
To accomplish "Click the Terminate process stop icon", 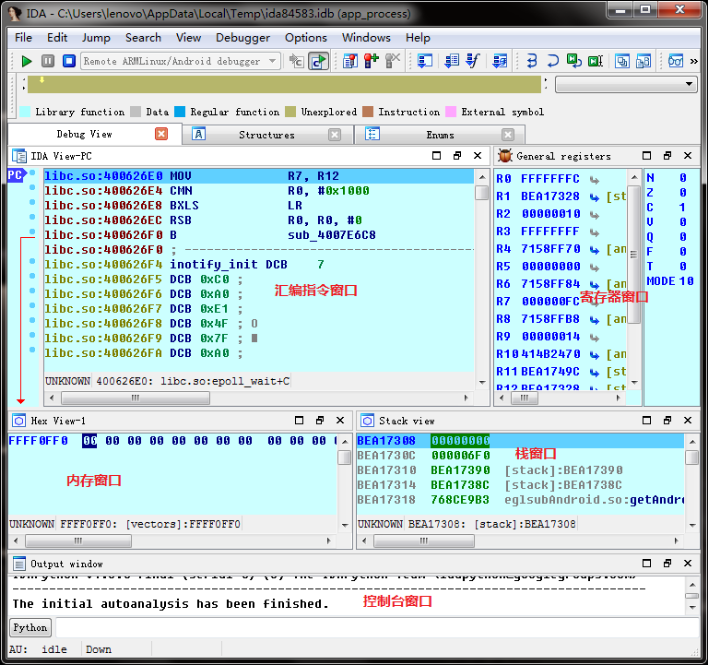I will [68, 61].
